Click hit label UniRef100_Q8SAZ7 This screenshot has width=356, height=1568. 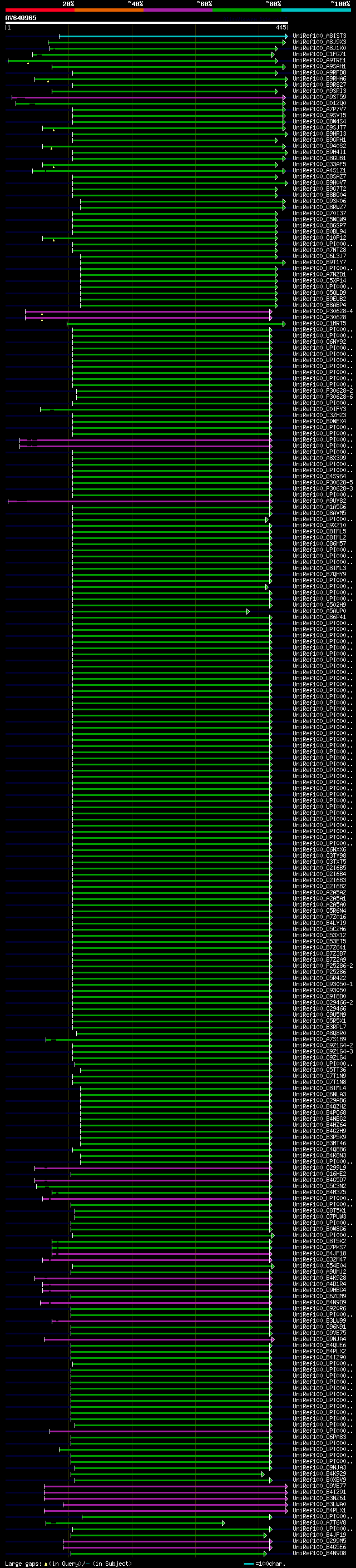tap(319, 176)
